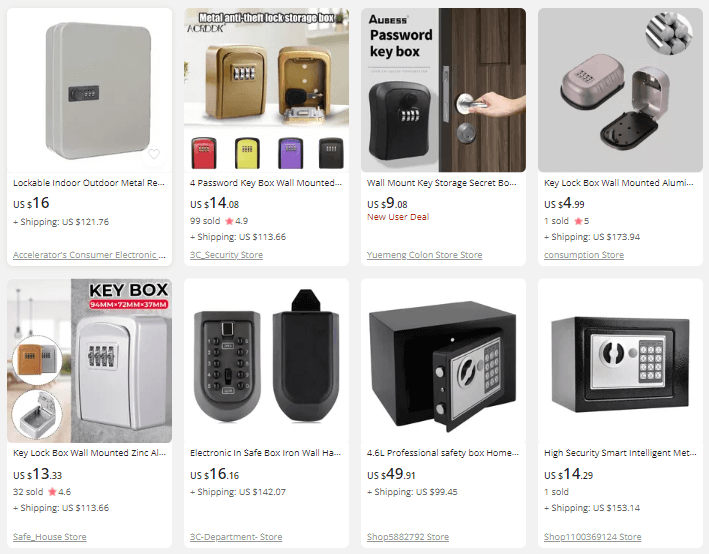The width and height of the screenshot is (709, 554).
Task: Open the 4 Password Key Box Wall Mounted title
Action: [266, 183]
